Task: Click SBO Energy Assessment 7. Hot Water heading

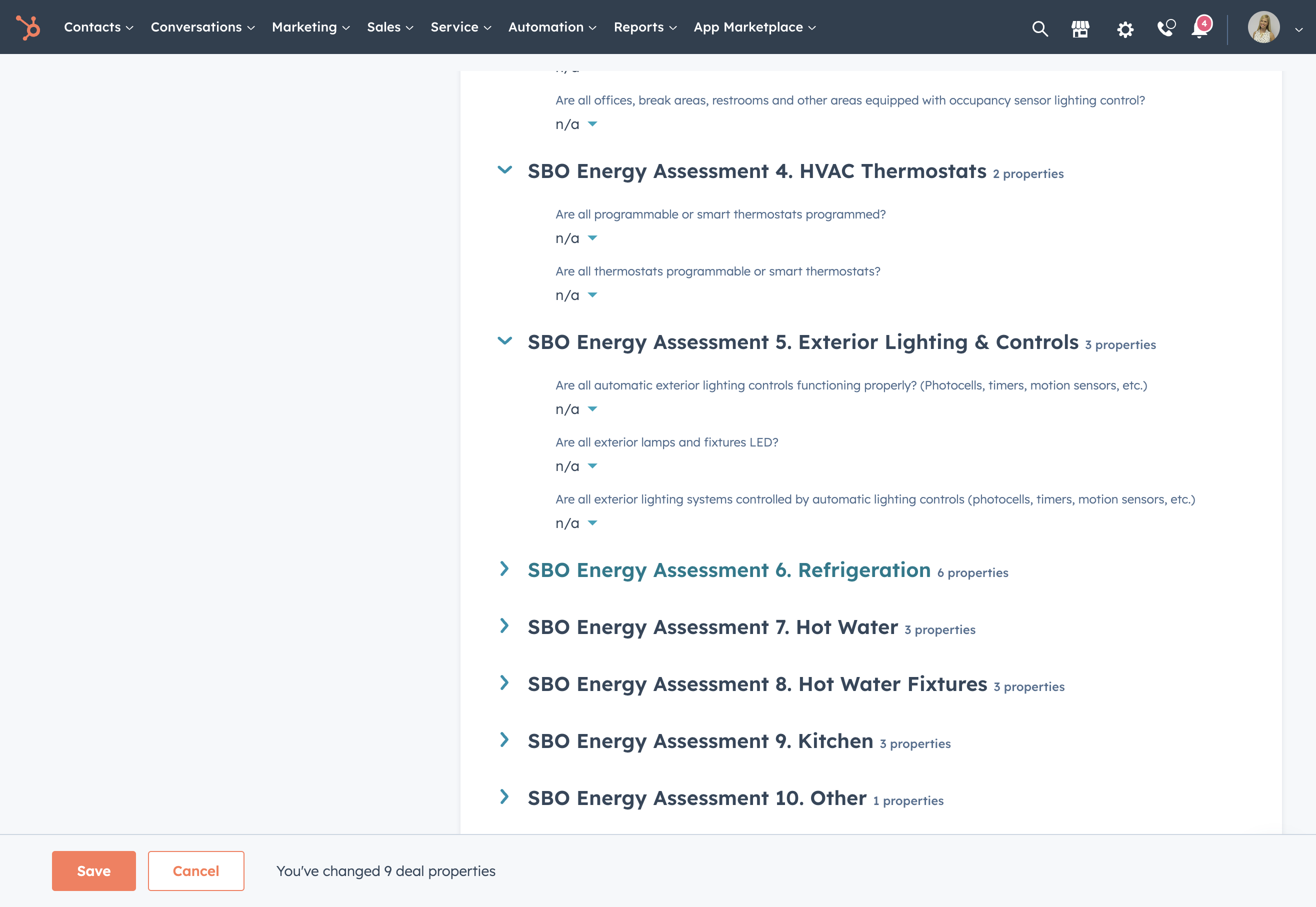Action: [x=712, y=627]
